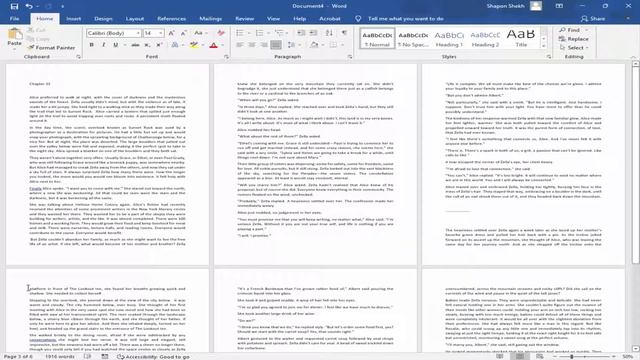Screen dimensions: 640x360
Task: Sort the selected paragraphs
Action: (329, 33)
